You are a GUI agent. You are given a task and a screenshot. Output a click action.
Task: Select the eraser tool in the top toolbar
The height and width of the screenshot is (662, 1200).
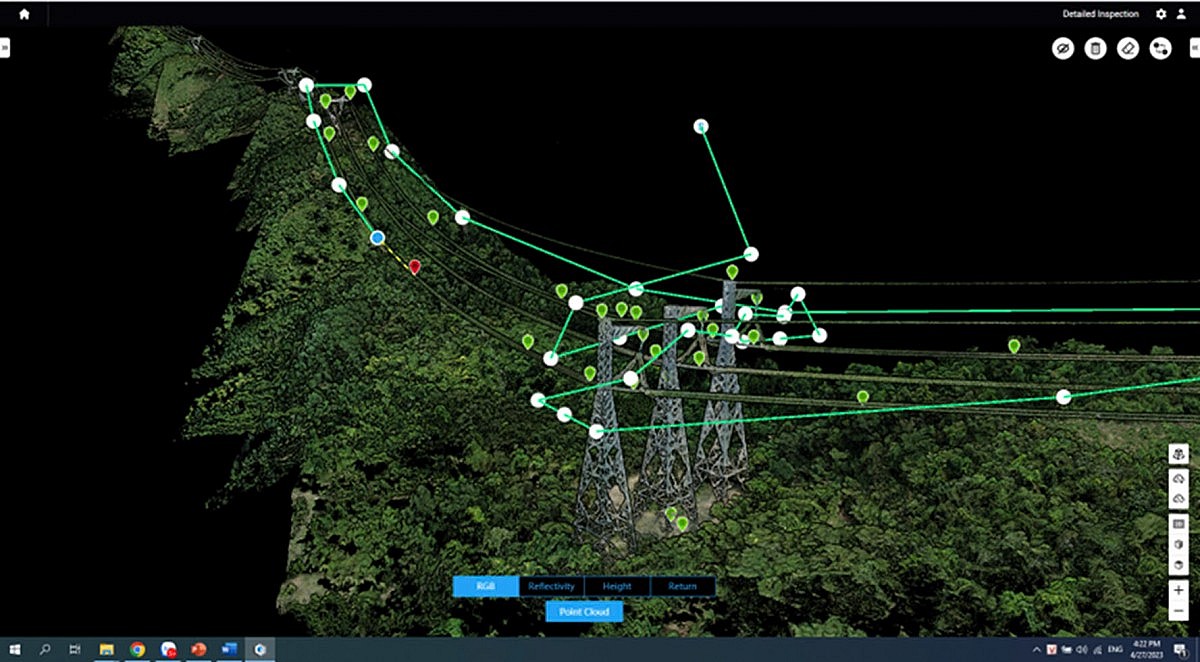(x=1126, y=48)
